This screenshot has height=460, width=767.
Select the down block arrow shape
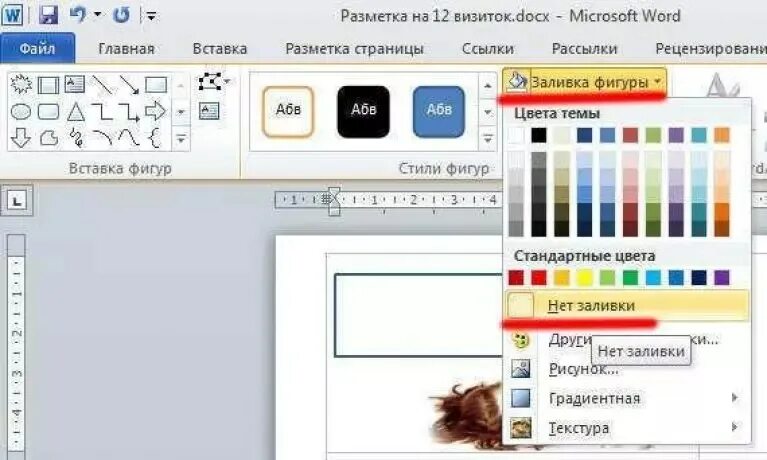21,138
